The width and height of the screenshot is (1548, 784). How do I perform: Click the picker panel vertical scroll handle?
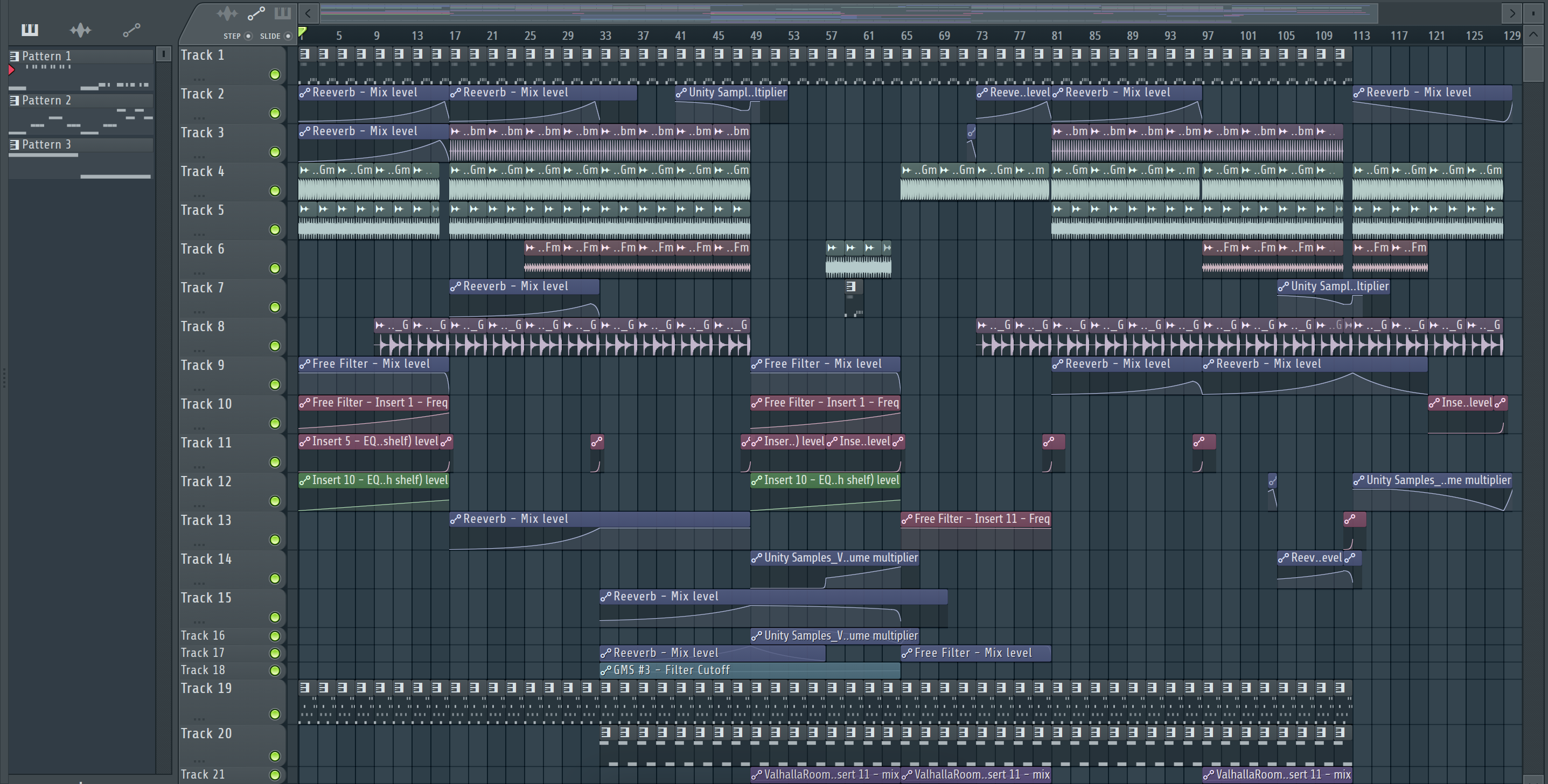click(x=163, y=54)
